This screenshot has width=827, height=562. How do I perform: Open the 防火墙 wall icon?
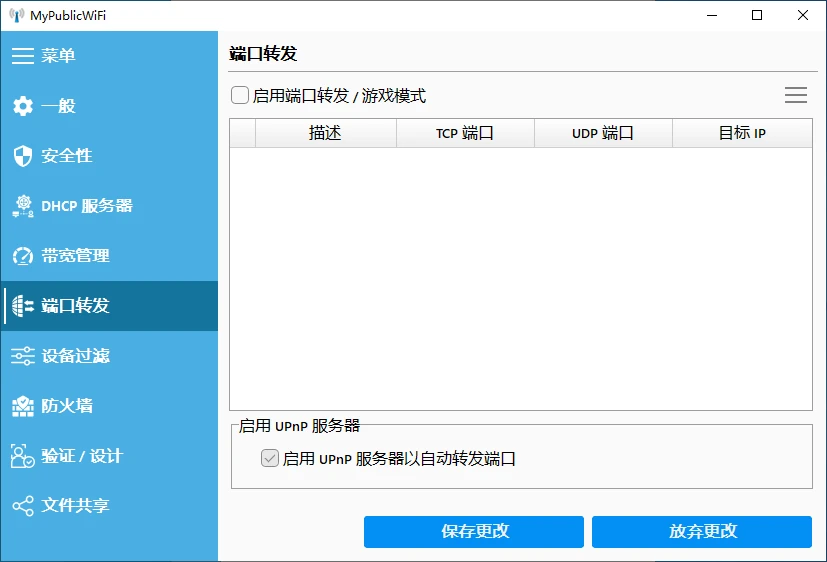click(x=23, y=406)
